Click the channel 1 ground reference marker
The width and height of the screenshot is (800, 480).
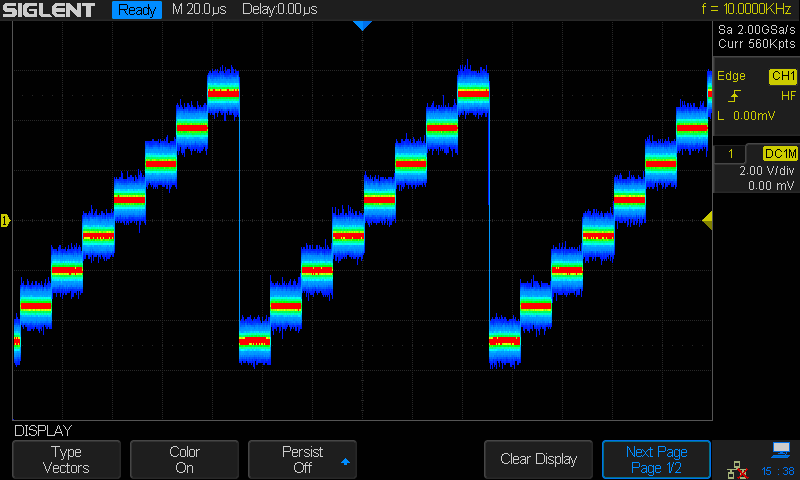click(5, 220)
